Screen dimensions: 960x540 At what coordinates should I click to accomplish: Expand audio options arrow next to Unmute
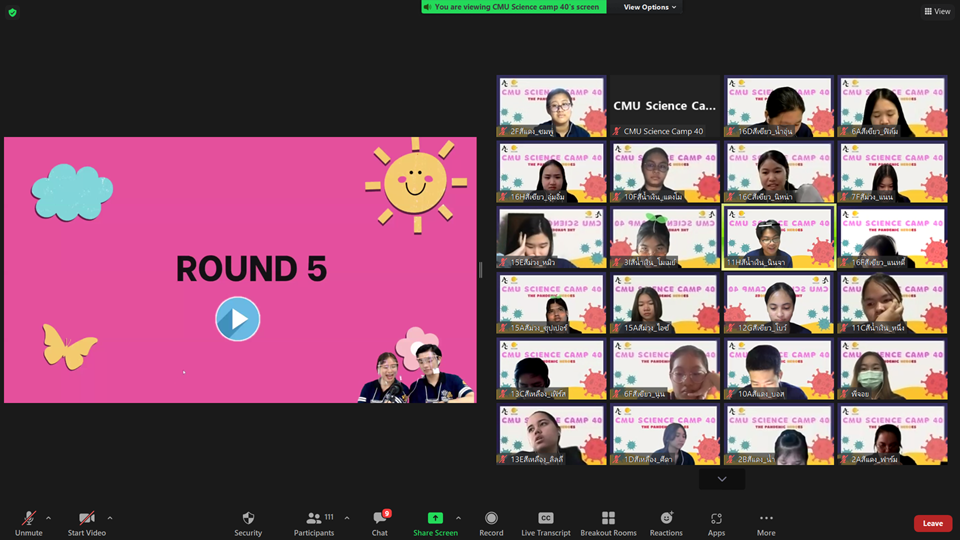coord(49,518)
